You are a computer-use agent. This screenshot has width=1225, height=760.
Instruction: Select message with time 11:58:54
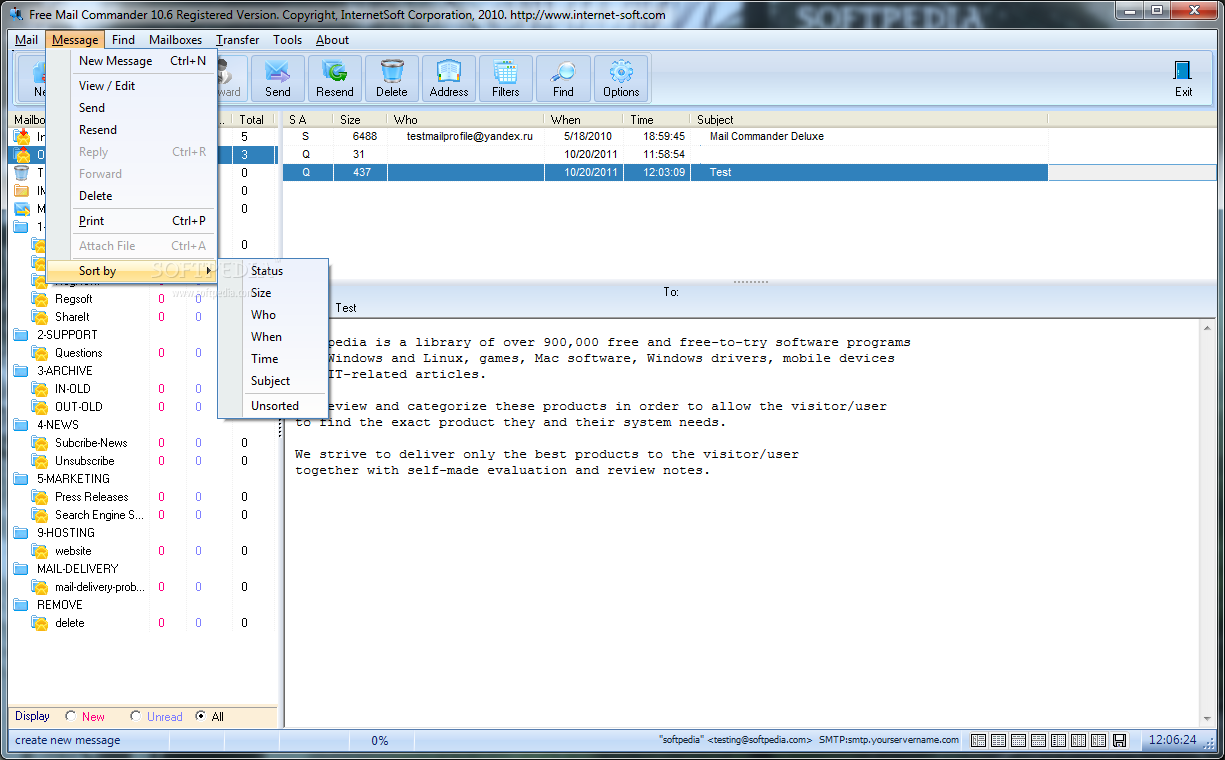click(x=665, y=155)
